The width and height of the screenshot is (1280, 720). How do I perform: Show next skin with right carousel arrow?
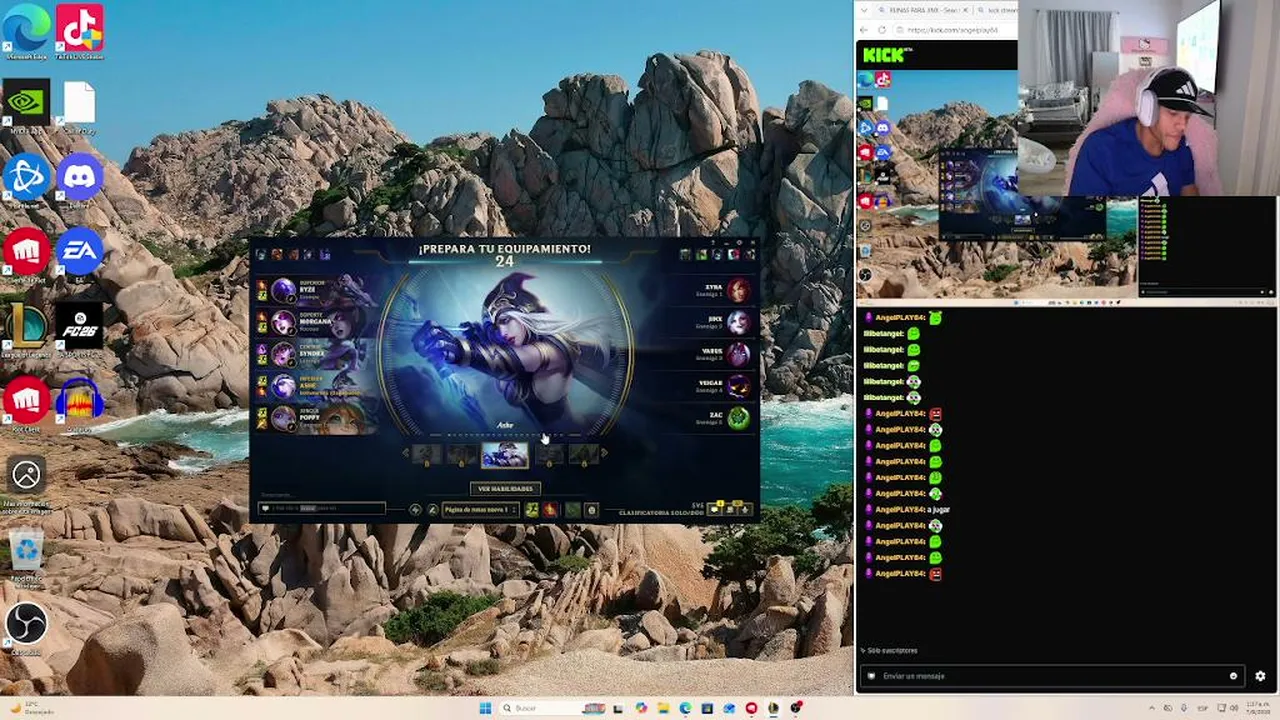(604, 454)
